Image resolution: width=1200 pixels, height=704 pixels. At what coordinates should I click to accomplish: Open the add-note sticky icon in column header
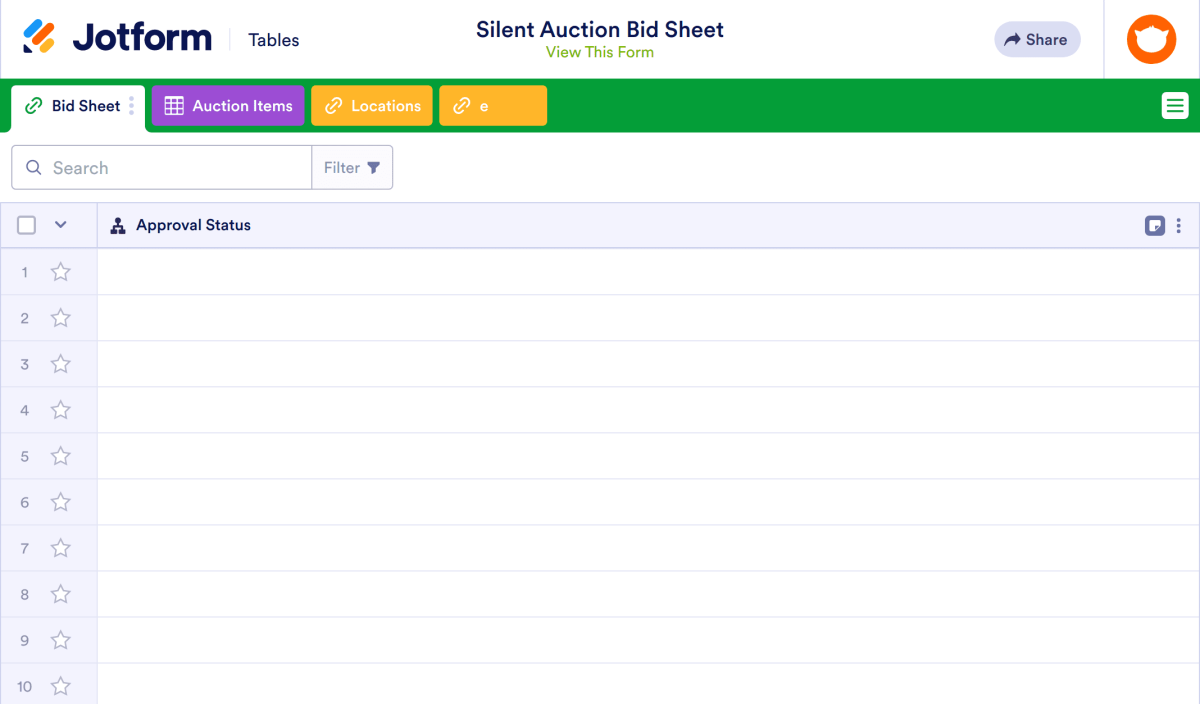1155,226
